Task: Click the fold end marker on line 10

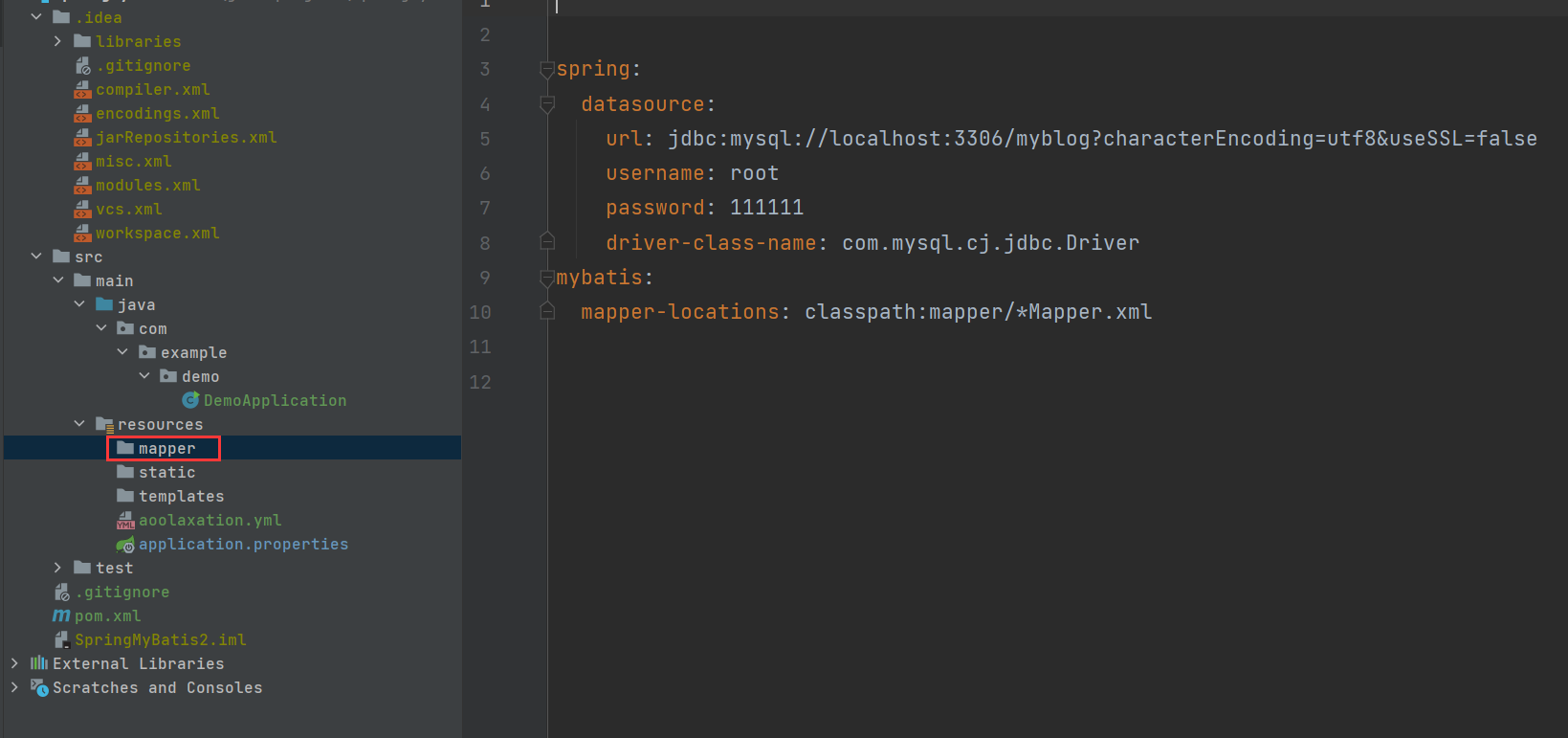Action: (547, 310)
